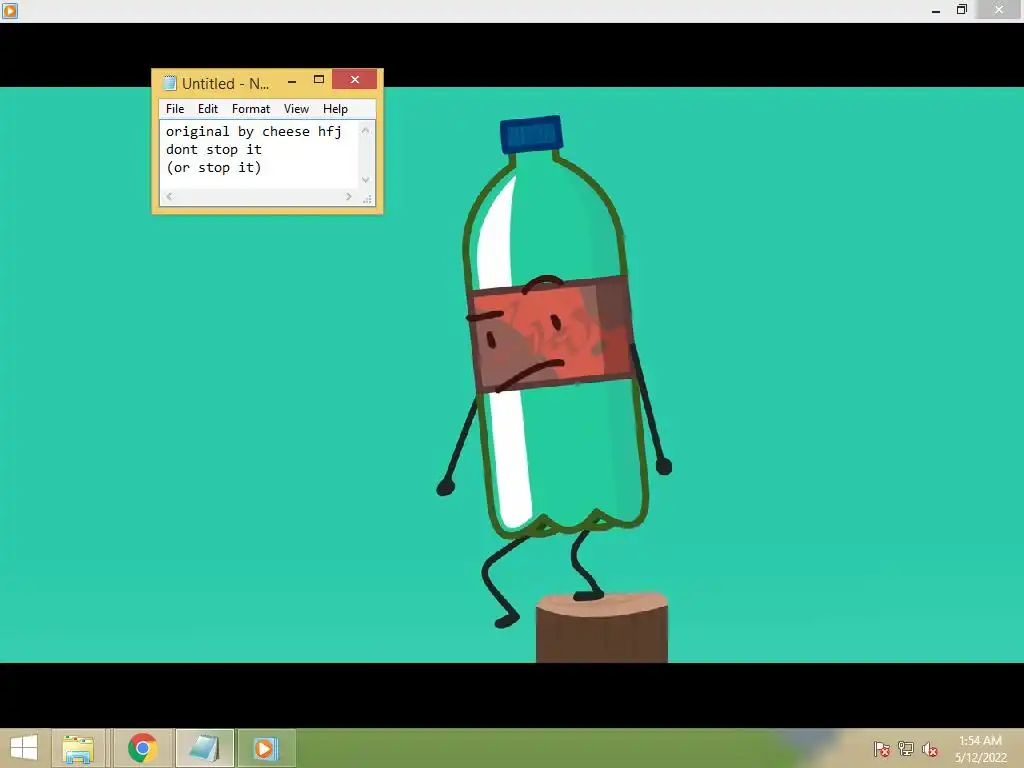1024x768 pixels.
Task: Click the Notepad window resize grip
Action: pos(367,199)
